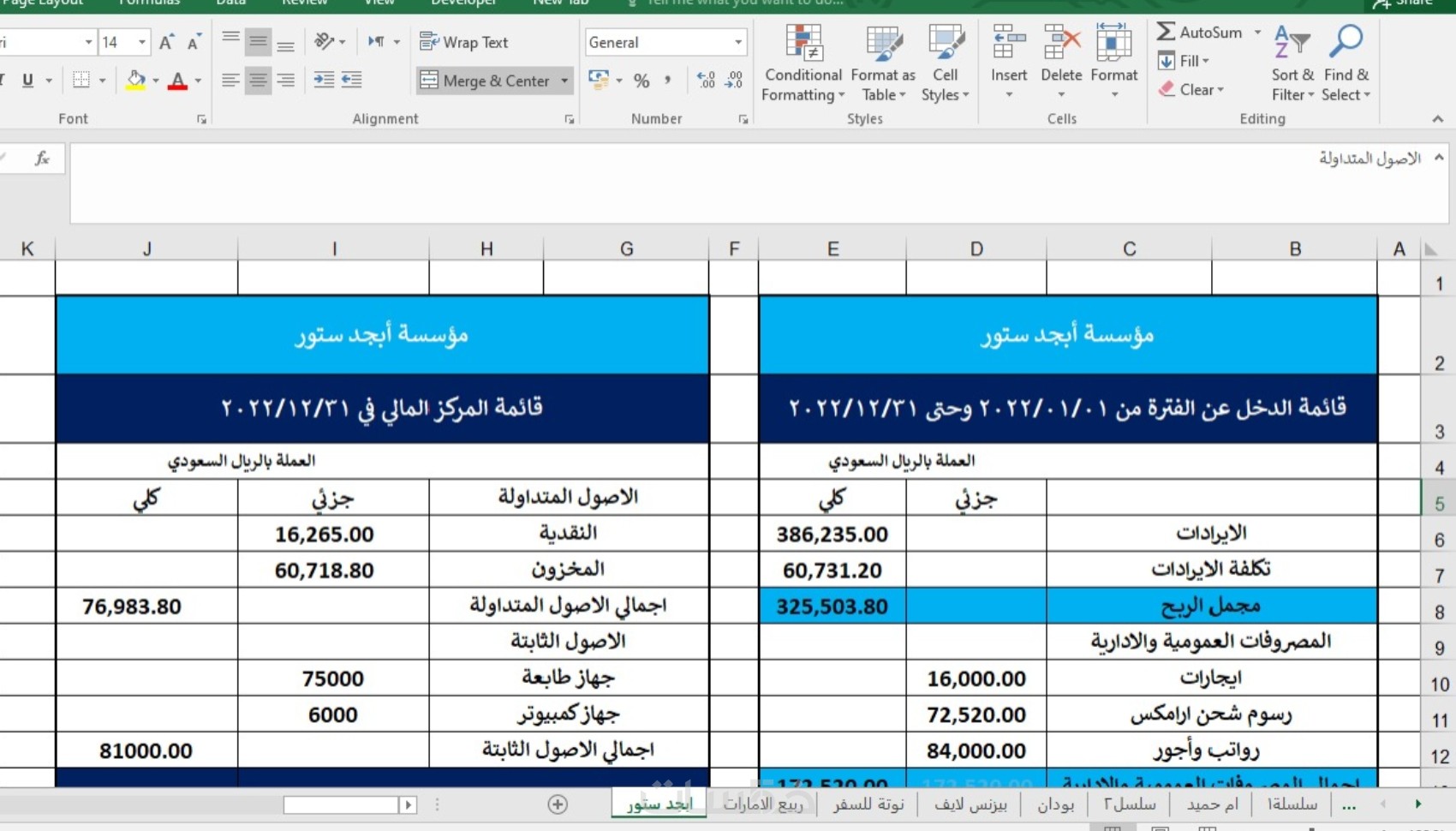Apply Accounting Number Format
This screenshot has width=1456, height=831.
599,80
